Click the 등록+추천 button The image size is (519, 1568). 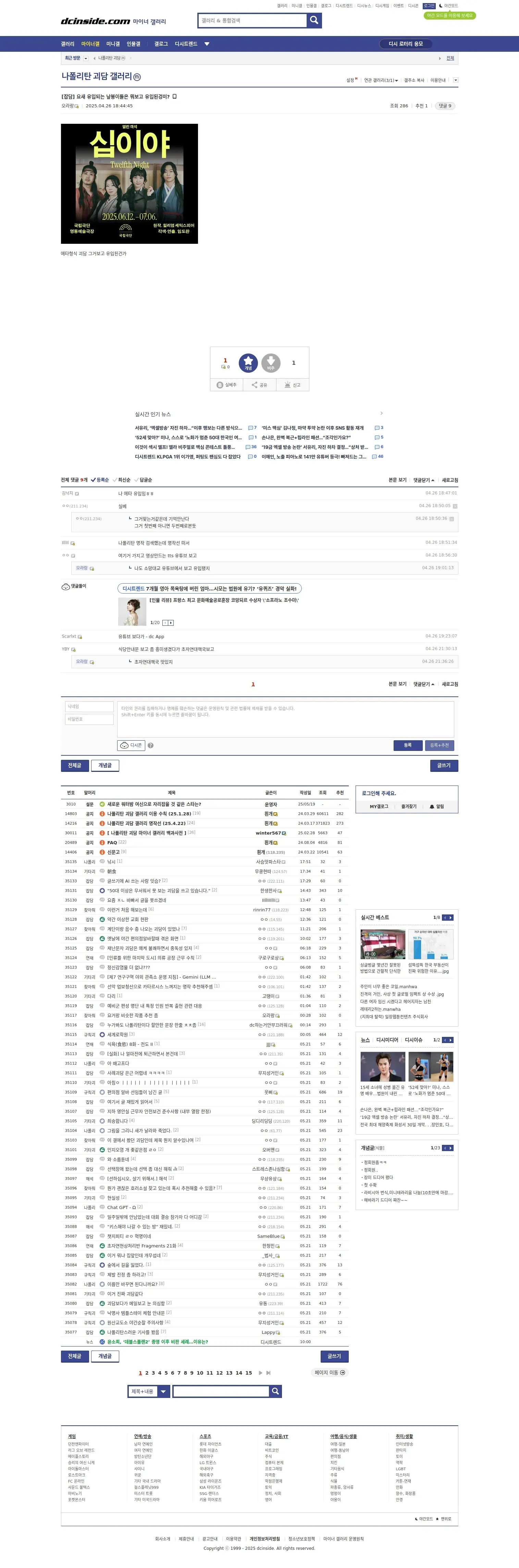pos(439,745)
